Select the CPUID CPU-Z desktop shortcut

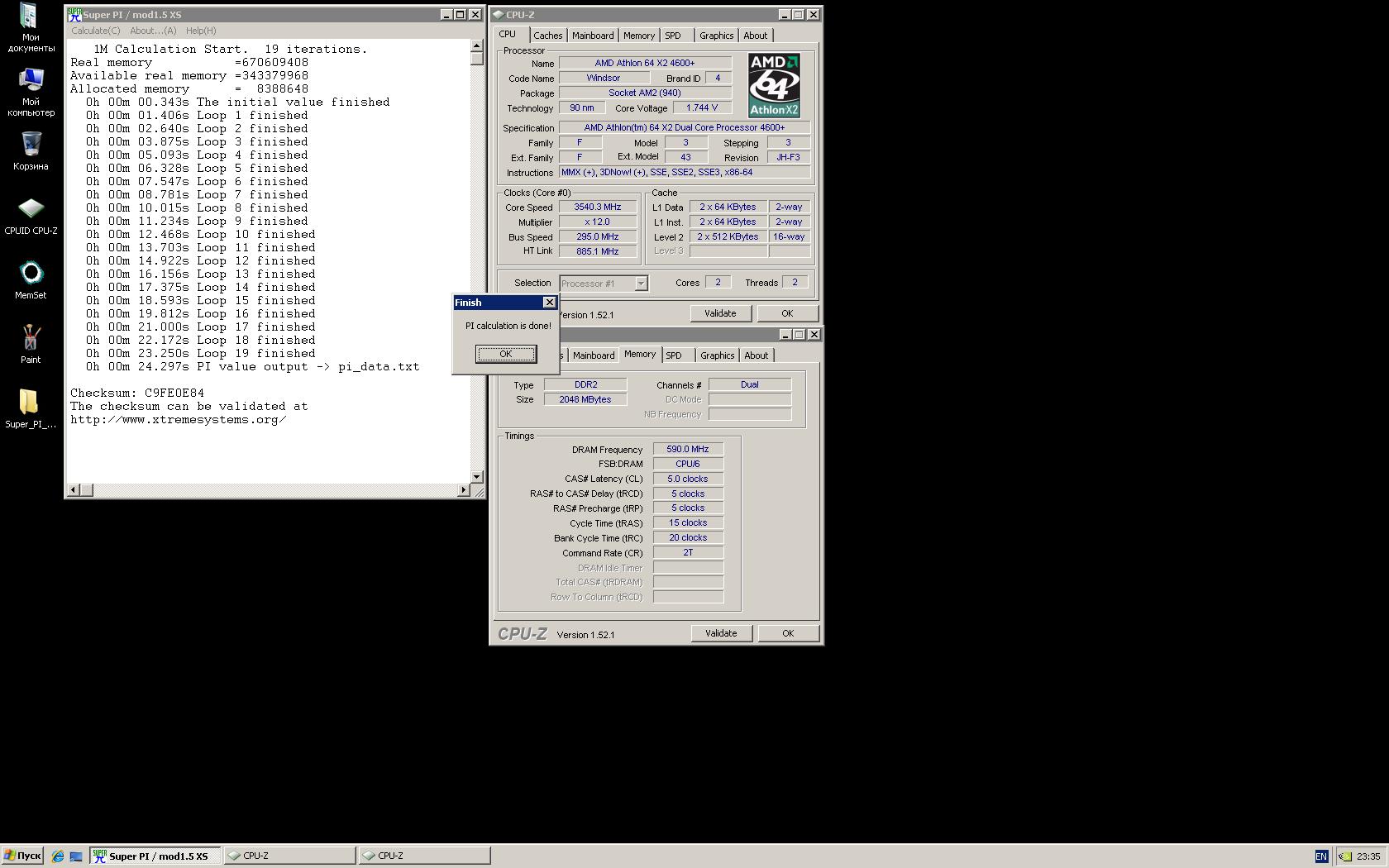31,216
